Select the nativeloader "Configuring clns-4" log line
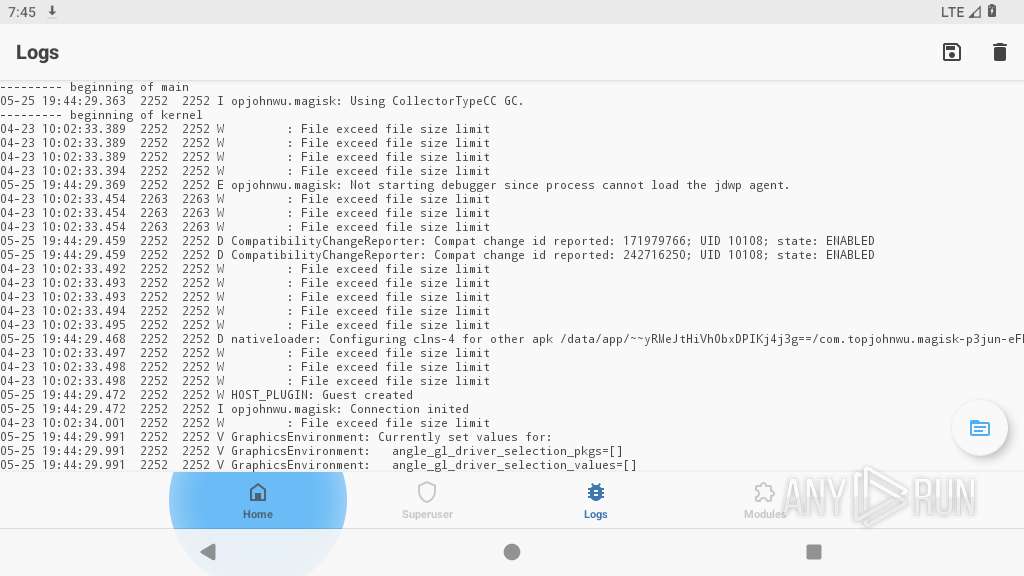Screen dimensions: 1024x576 tap(512, 339)
